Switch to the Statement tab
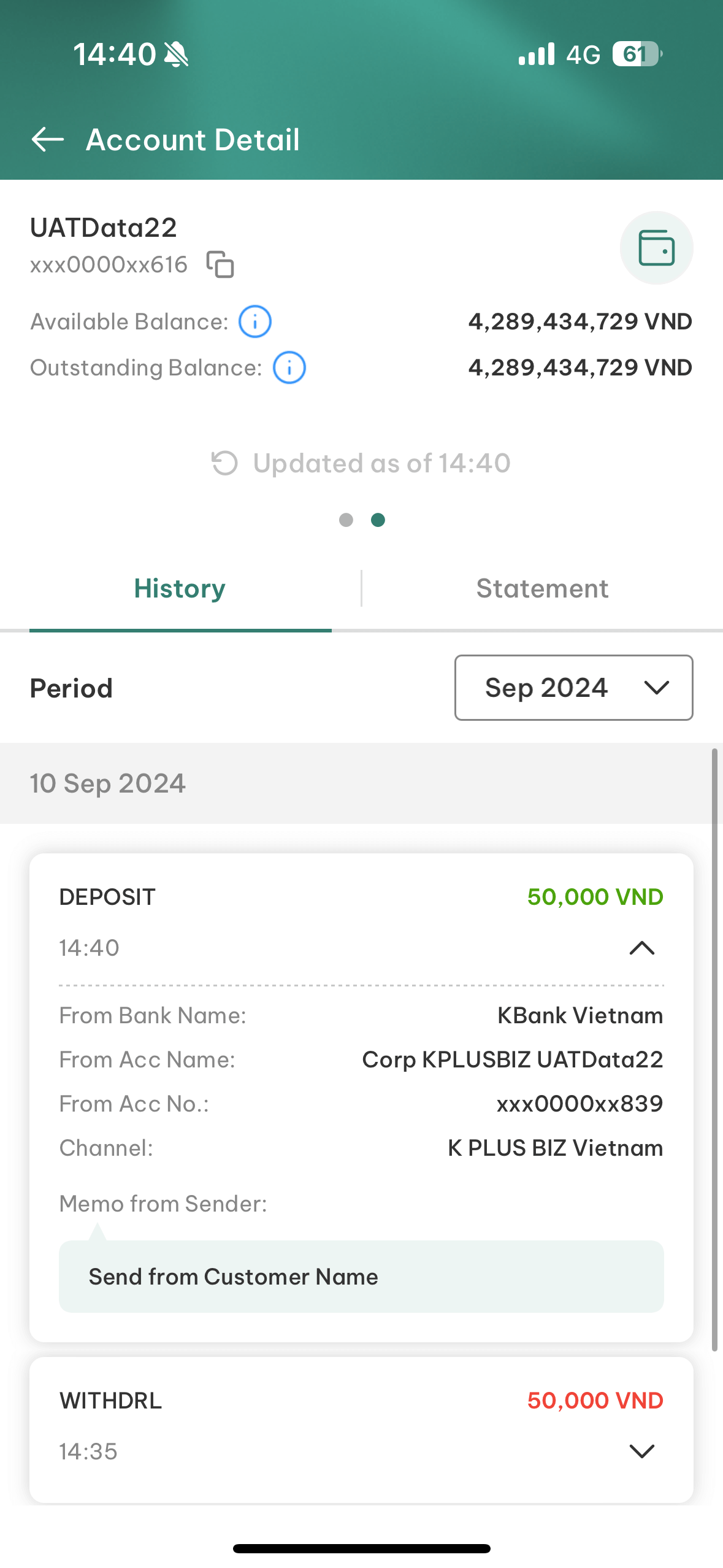 (543, 588)
